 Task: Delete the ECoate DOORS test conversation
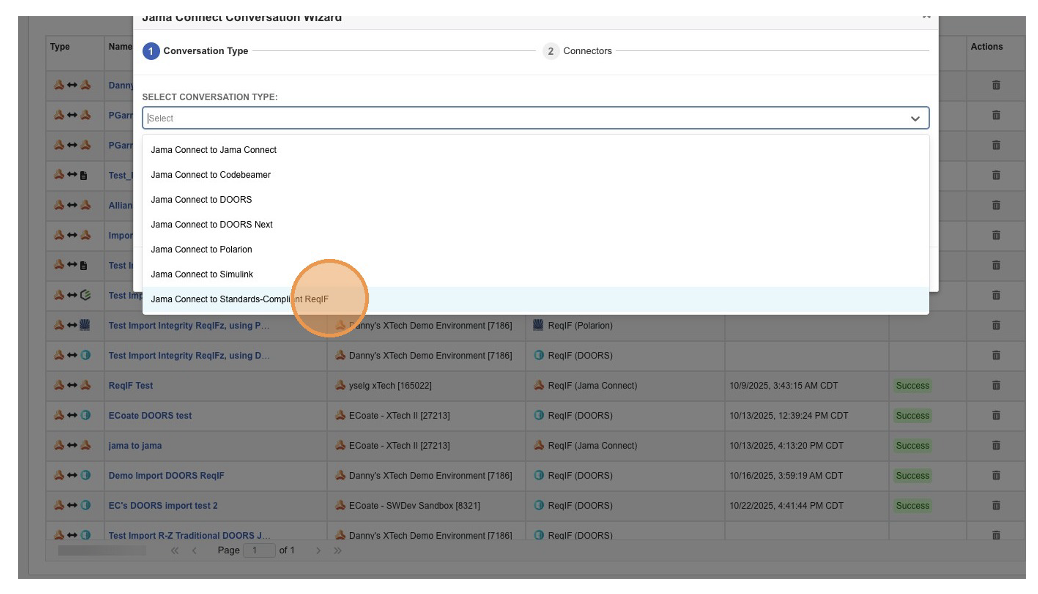pyautogui.click(x=996, y=415)
